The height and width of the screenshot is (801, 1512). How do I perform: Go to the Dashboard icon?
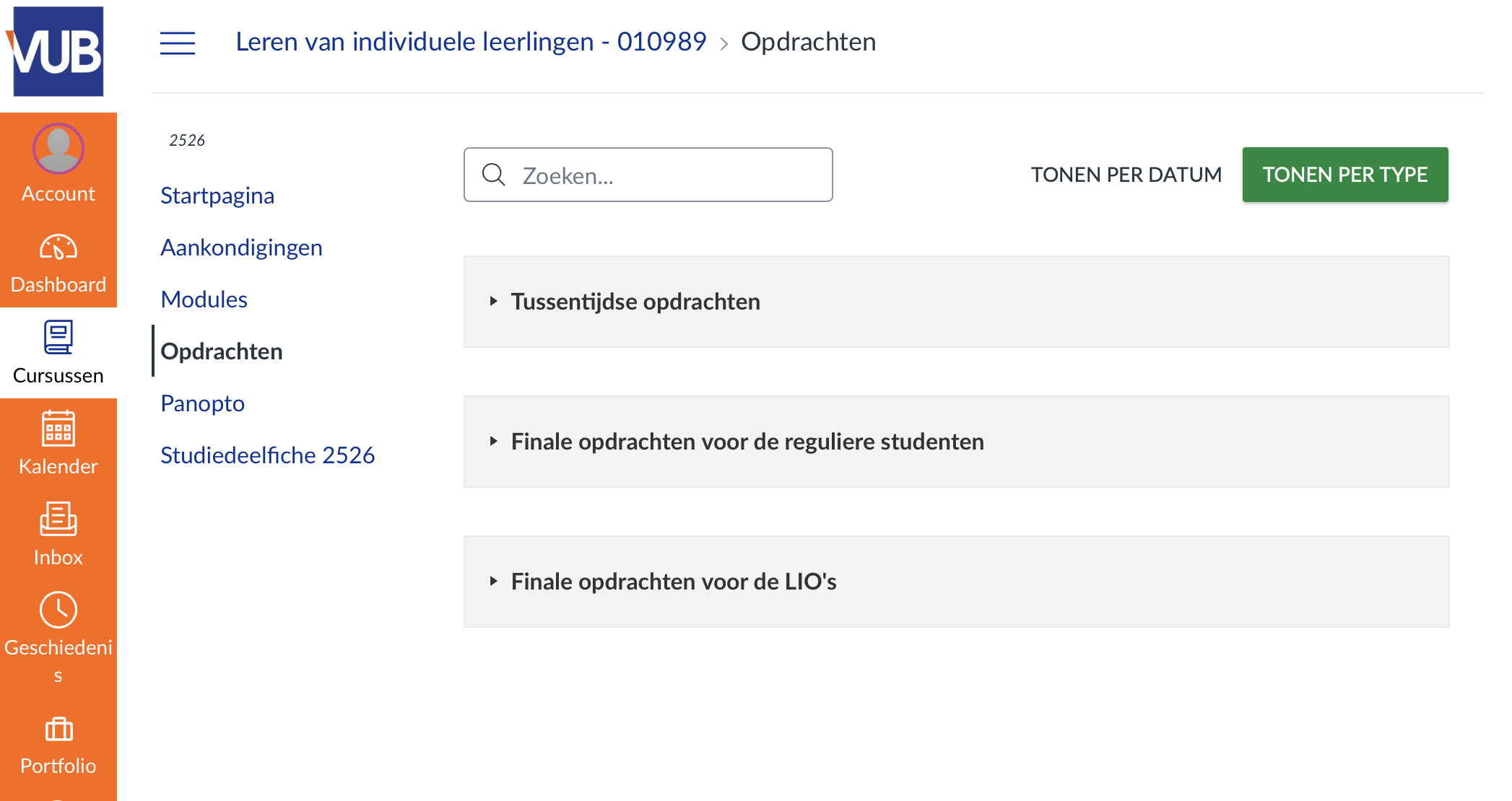(58, 248)
